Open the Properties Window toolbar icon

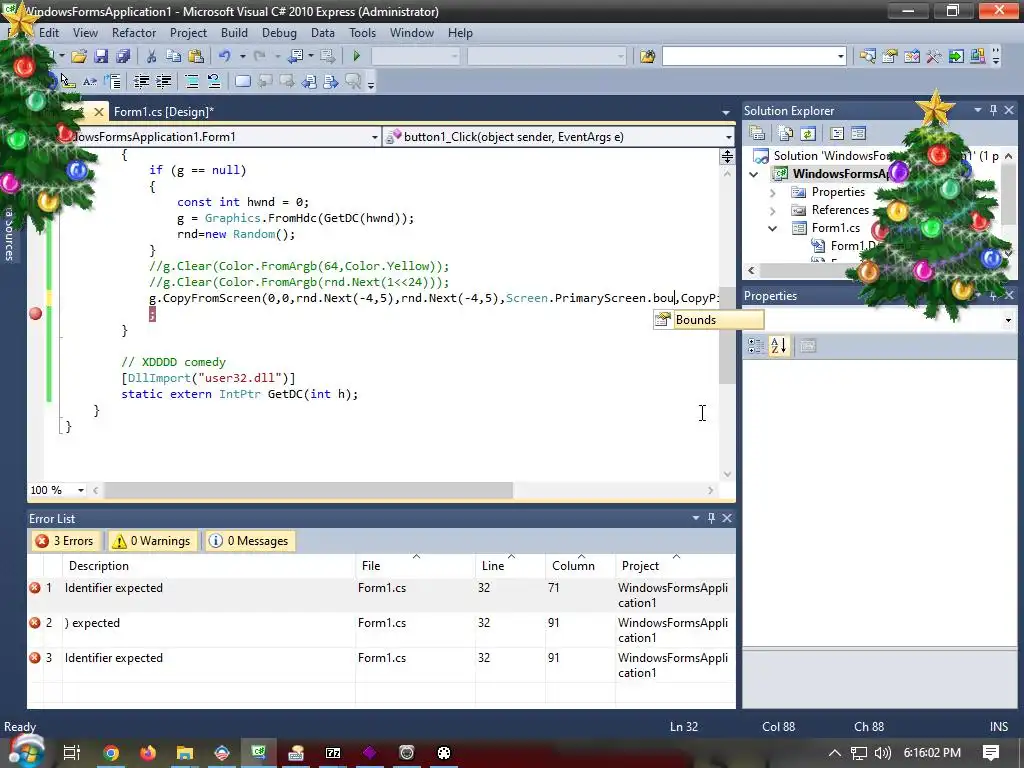[889, 56]
